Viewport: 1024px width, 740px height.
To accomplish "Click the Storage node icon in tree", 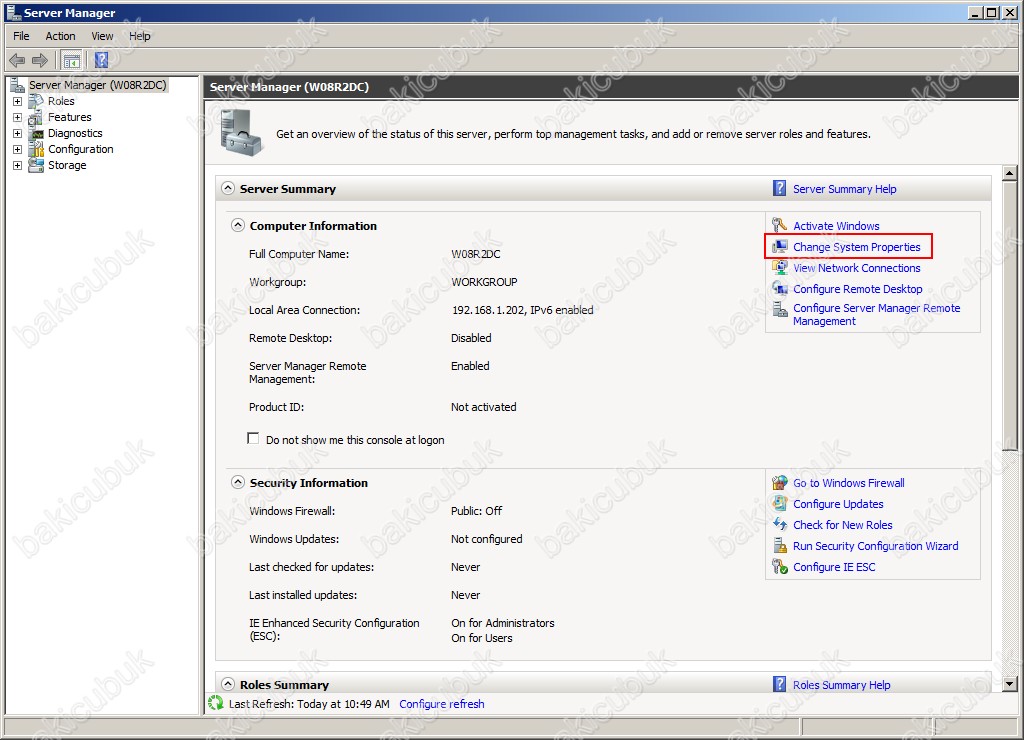I will (x=36, y=165).
